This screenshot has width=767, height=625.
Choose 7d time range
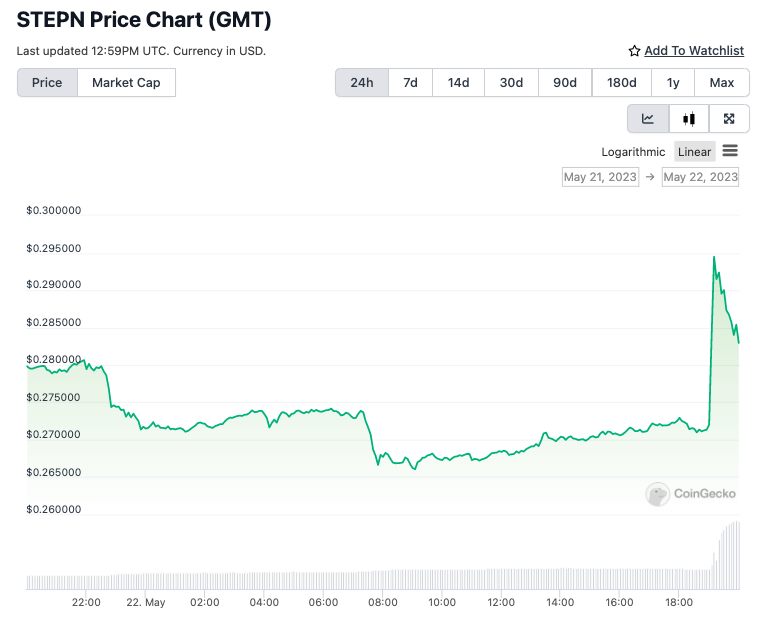click(x=410, y=83)
